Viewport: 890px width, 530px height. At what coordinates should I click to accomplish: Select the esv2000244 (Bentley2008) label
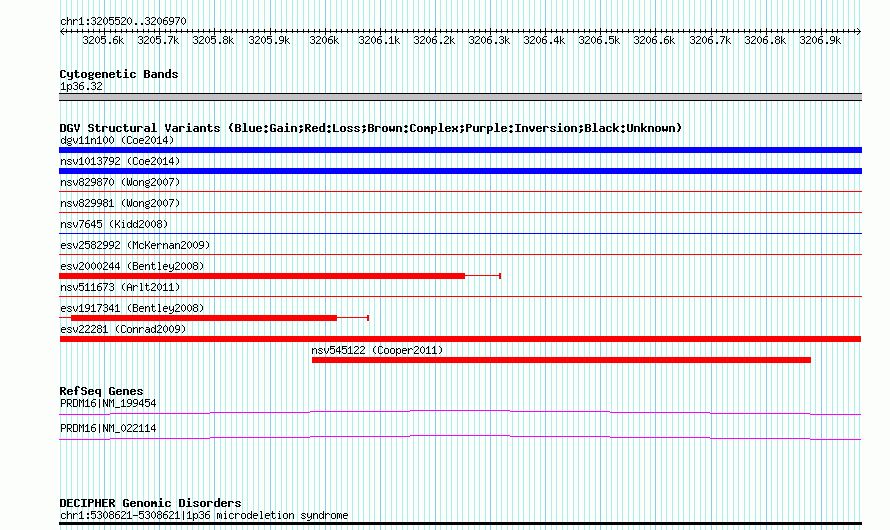pyautogui.click(x=132, y=266)
